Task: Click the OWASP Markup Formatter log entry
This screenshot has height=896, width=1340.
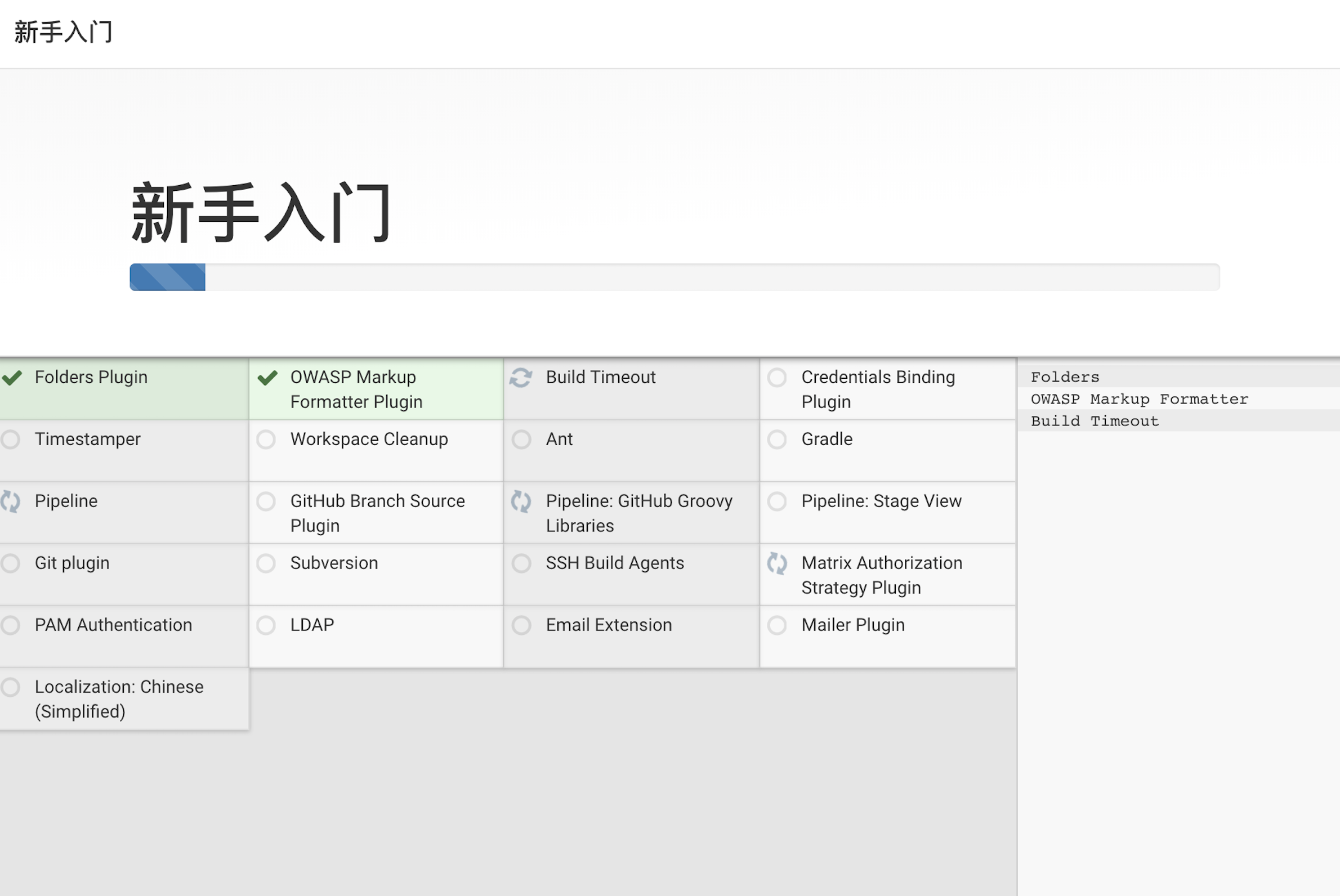Action: pyautogui.click(x=1140, y=400)
